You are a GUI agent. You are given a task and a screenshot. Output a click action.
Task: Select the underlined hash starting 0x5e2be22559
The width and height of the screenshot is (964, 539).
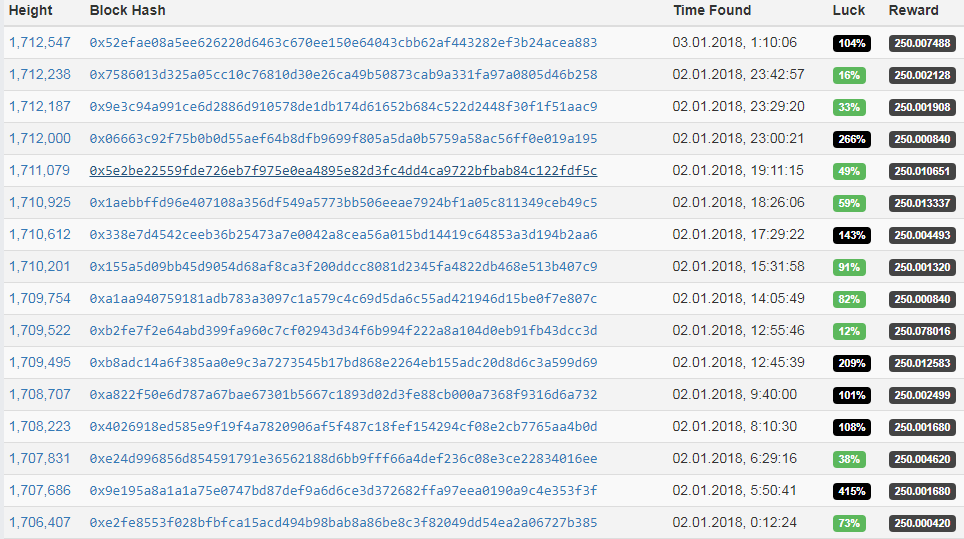point(343,171)
